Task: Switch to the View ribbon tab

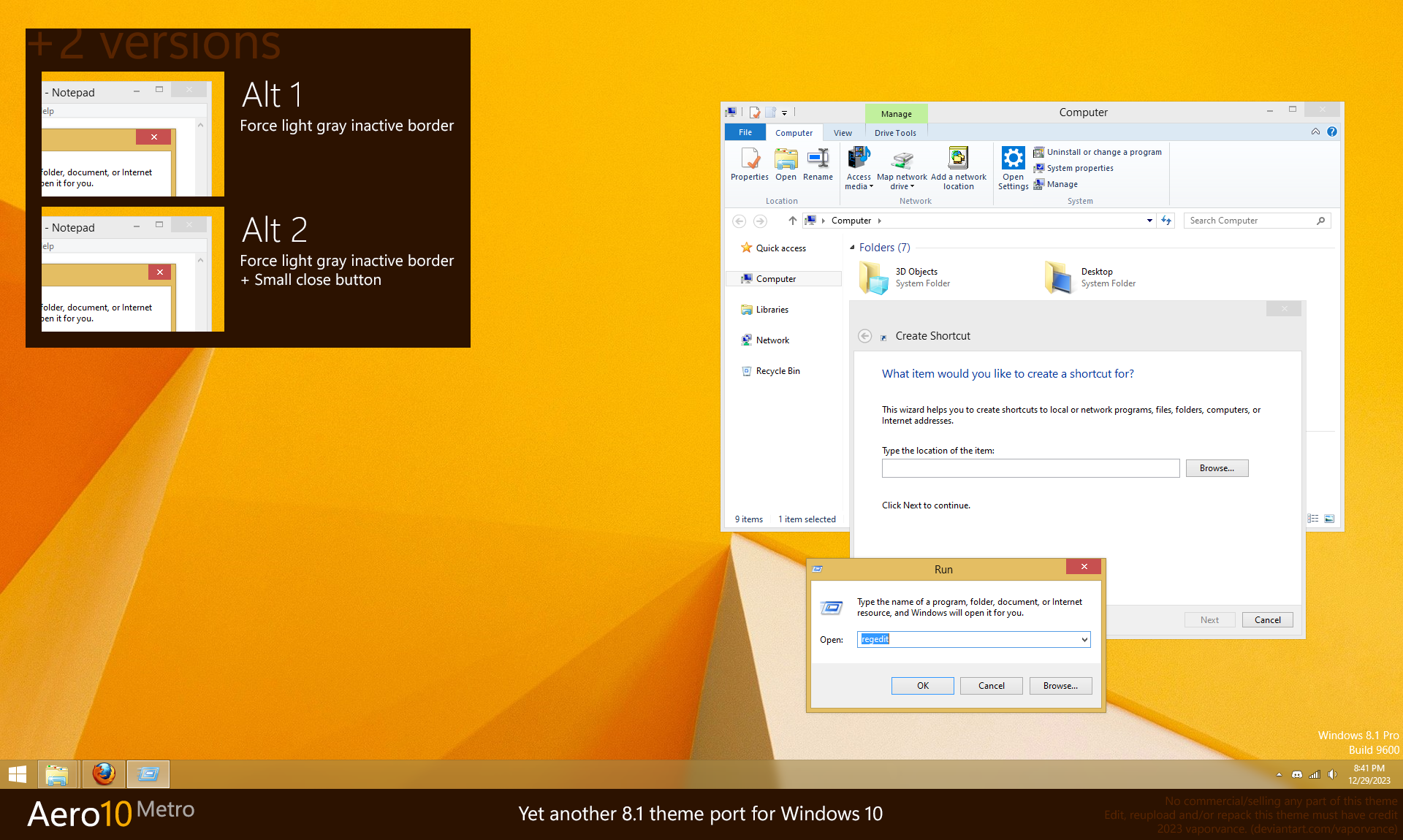Action: pos(843,133)
